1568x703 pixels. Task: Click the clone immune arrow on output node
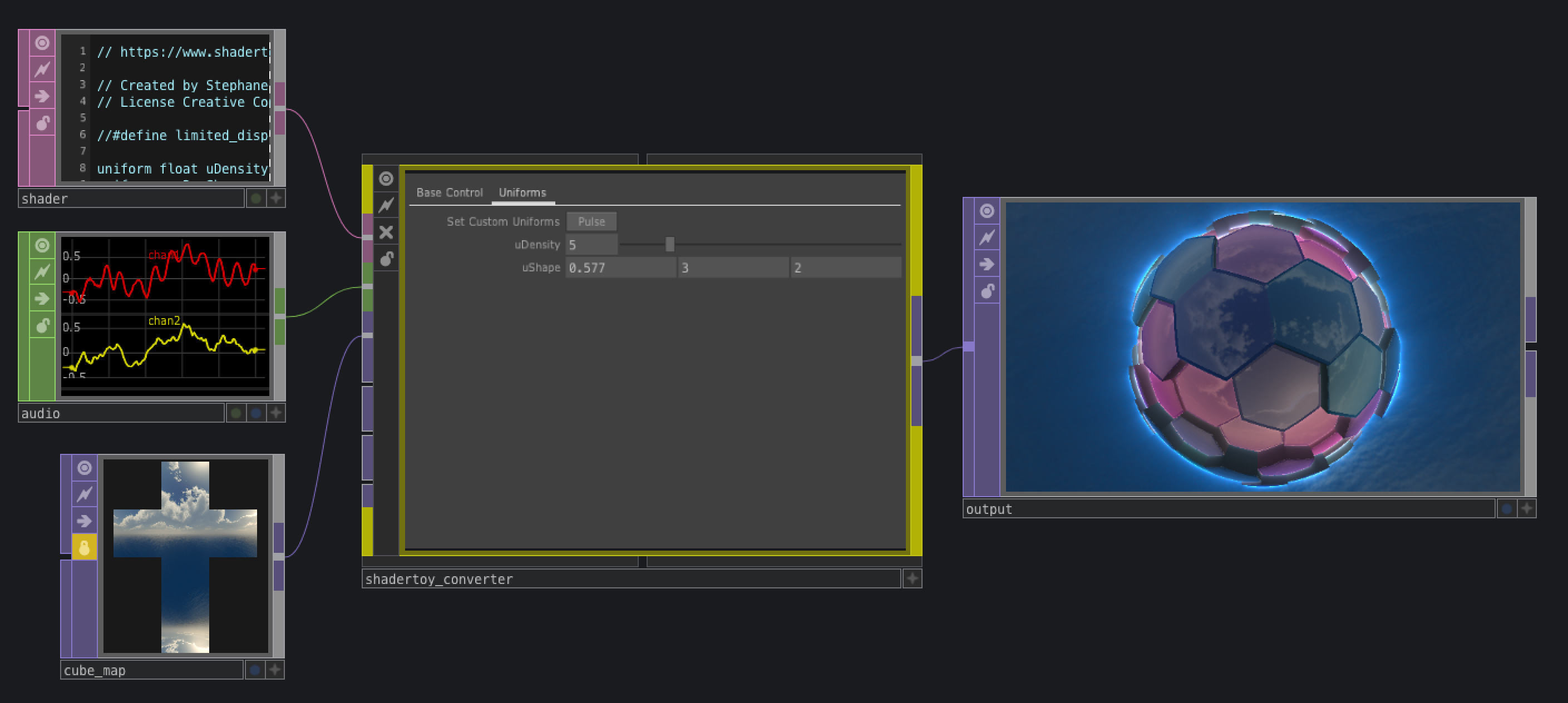click(x=987, y=264)
